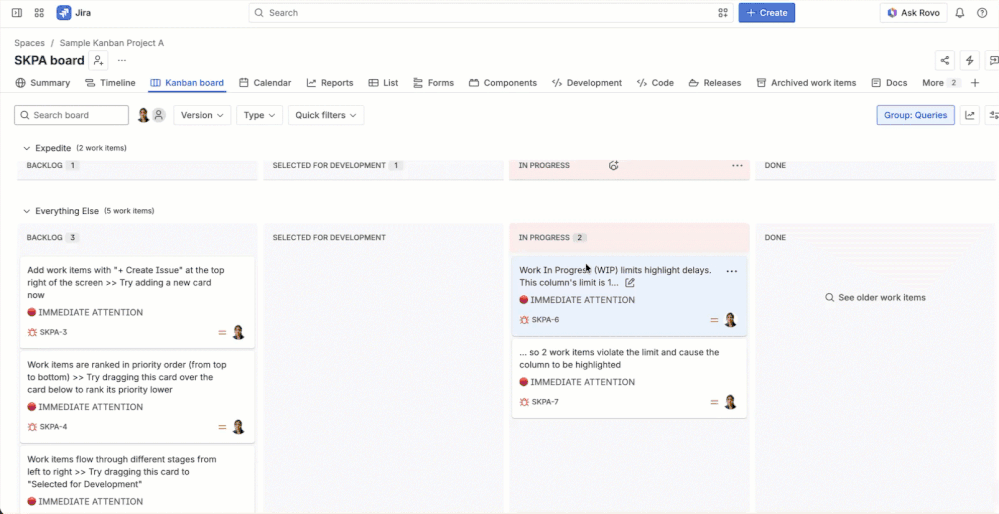Image resolution: width=999 pixels, height=514 pixels.
Task: Open the help question mark icon
Action: 982,13
